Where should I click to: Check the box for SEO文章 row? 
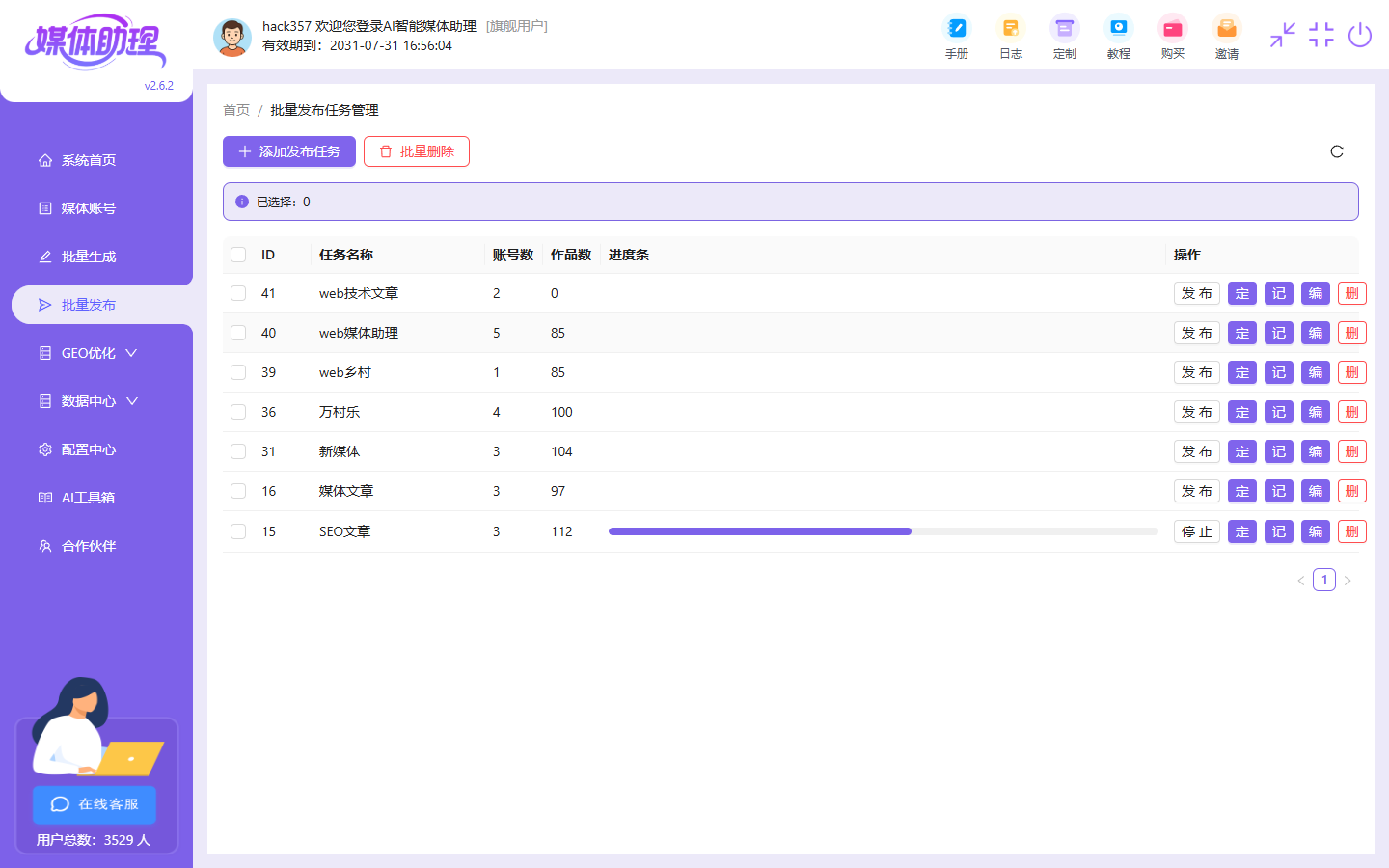pyautogui.click(x=238, y=531)
